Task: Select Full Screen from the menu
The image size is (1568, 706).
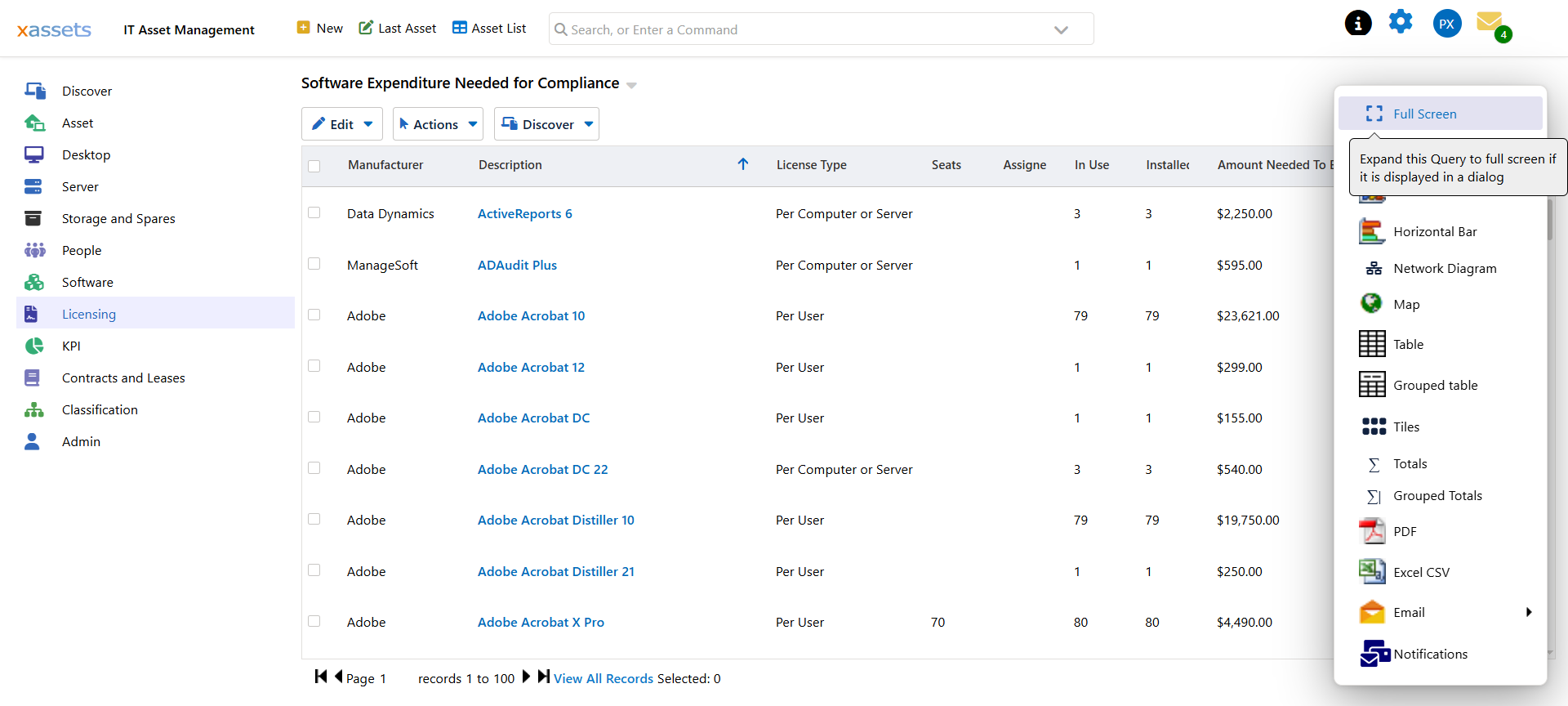Action: pyautogui.click(x=1440, y=114)
